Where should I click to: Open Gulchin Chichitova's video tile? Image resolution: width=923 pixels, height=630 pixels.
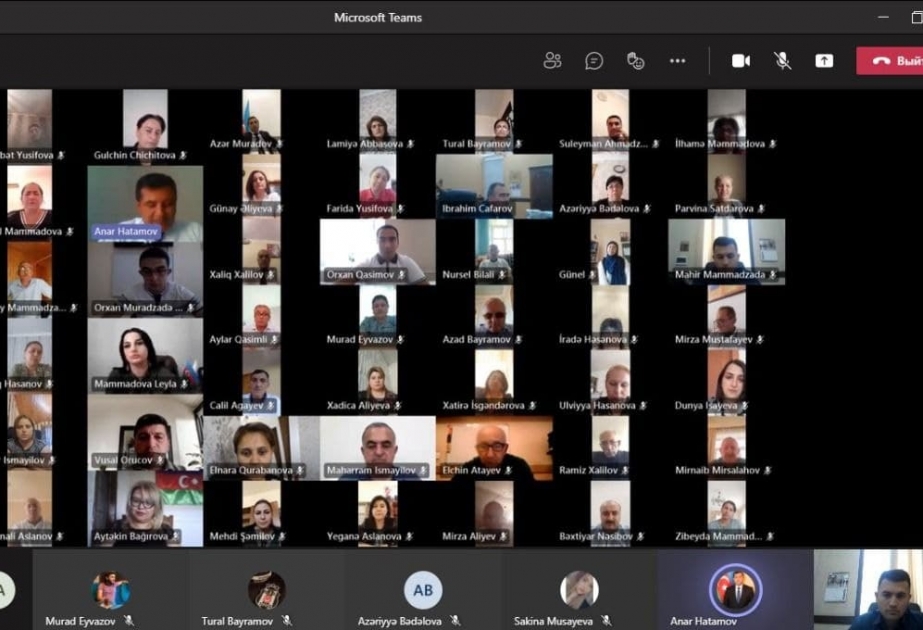coord(145,125)
